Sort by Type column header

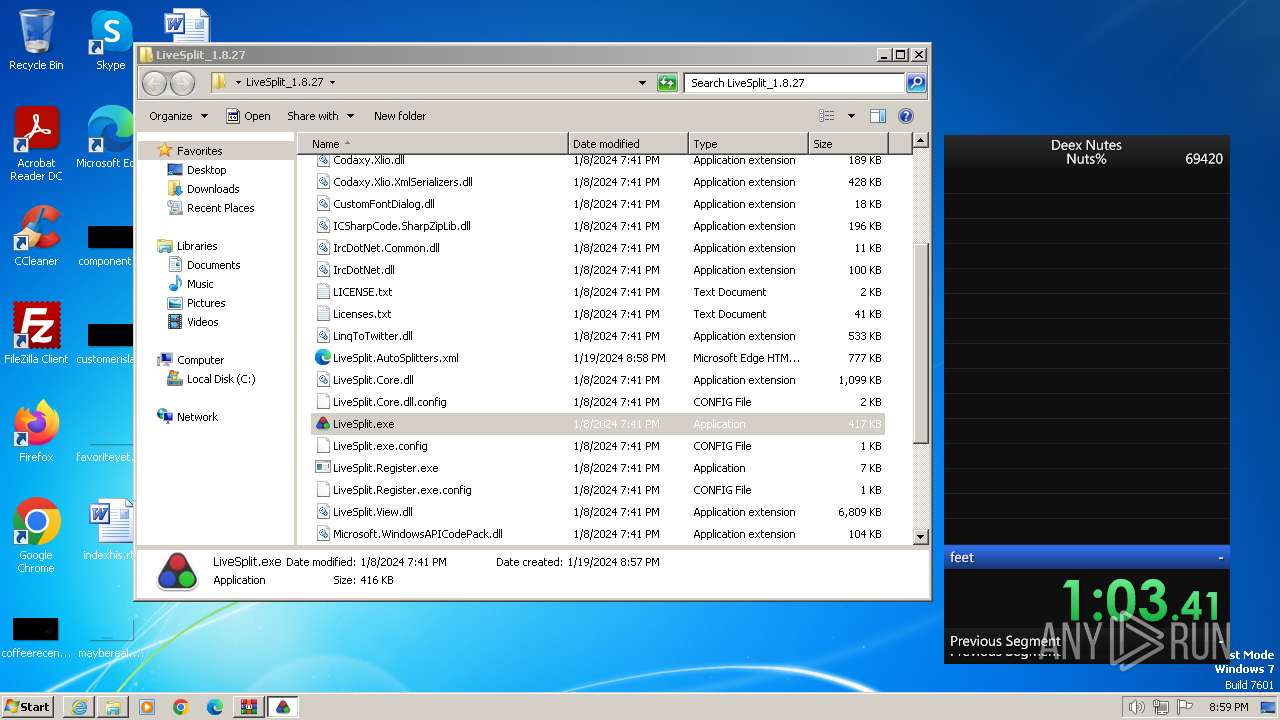tap(748, 144)
